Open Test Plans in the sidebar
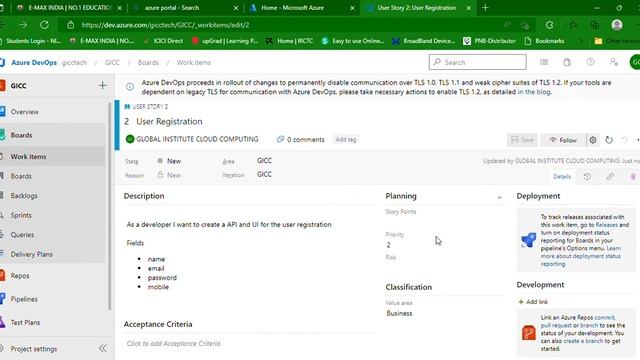This screenshot has width=640, height=360. point(25,322)
